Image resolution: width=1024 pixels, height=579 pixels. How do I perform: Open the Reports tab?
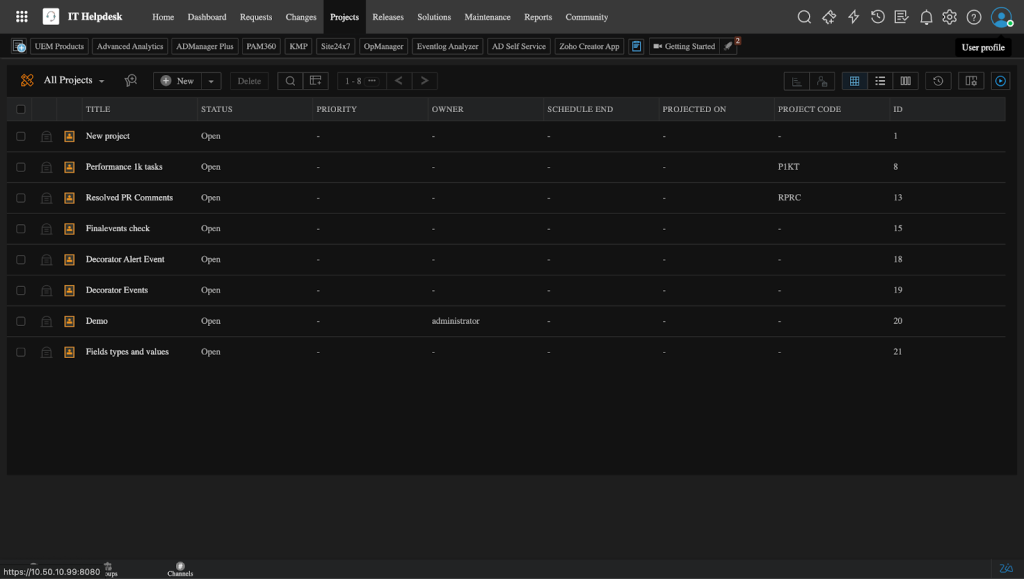[537, 17]
